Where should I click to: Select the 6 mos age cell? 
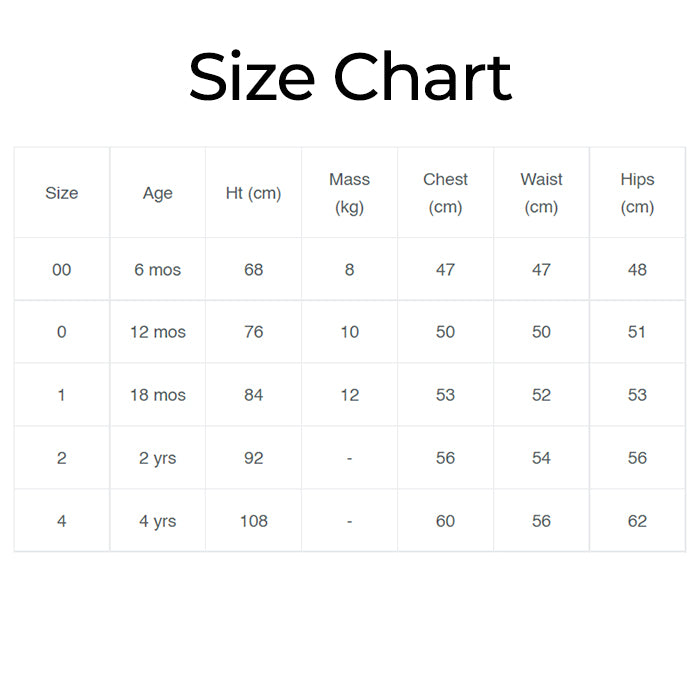point(158,269)
